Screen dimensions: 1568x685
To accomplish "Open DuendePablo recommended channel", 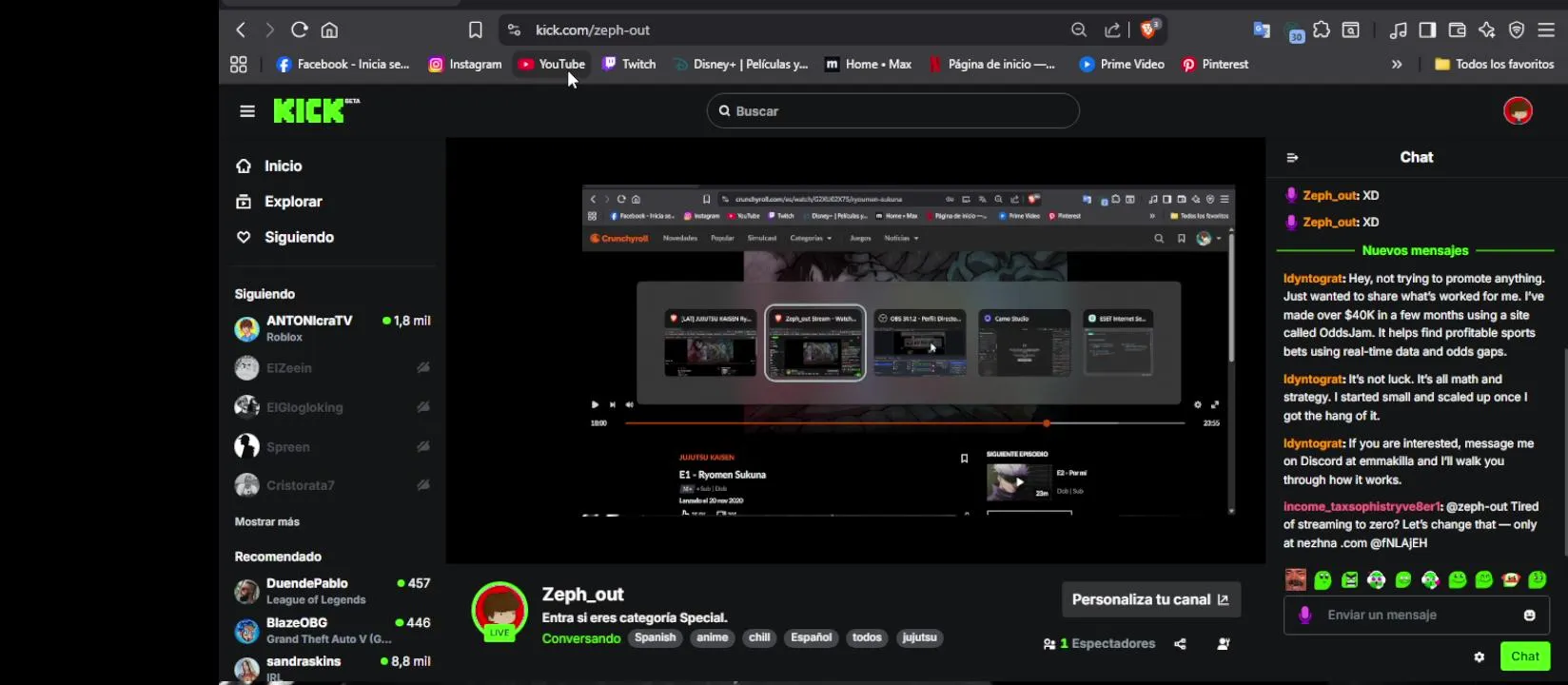I will pos(332,591).
